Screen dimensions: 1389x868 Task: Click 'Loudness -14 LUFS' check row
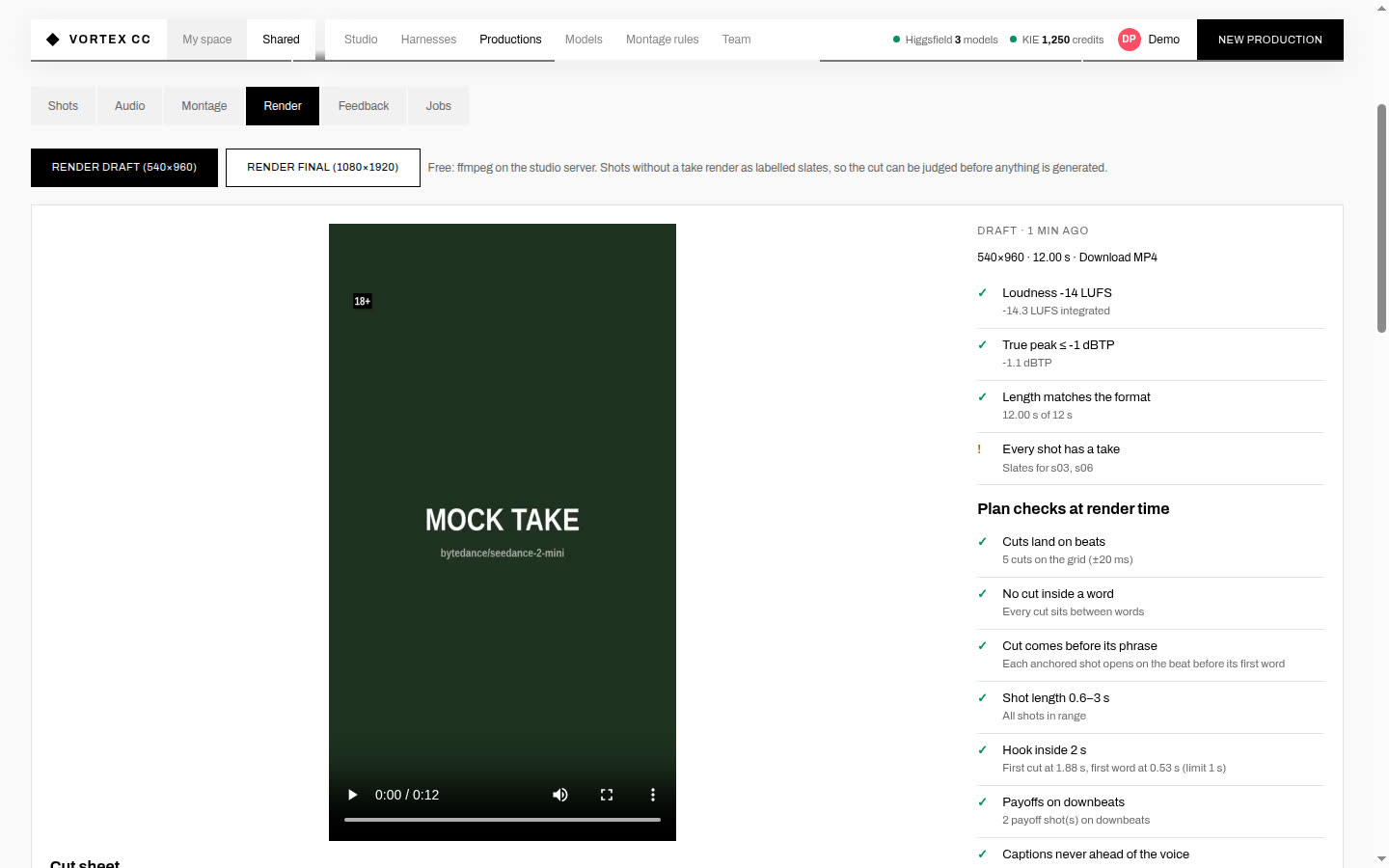coord(1151,302)
